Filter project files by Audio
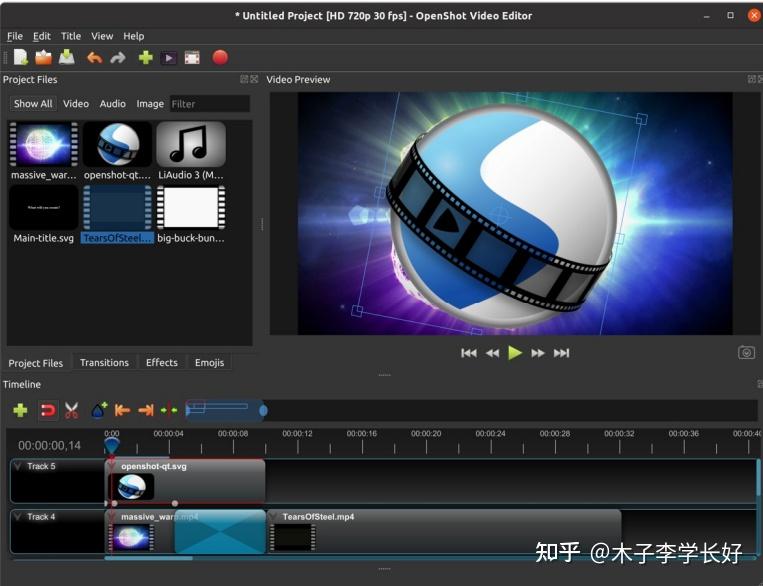 coord(112,104)
